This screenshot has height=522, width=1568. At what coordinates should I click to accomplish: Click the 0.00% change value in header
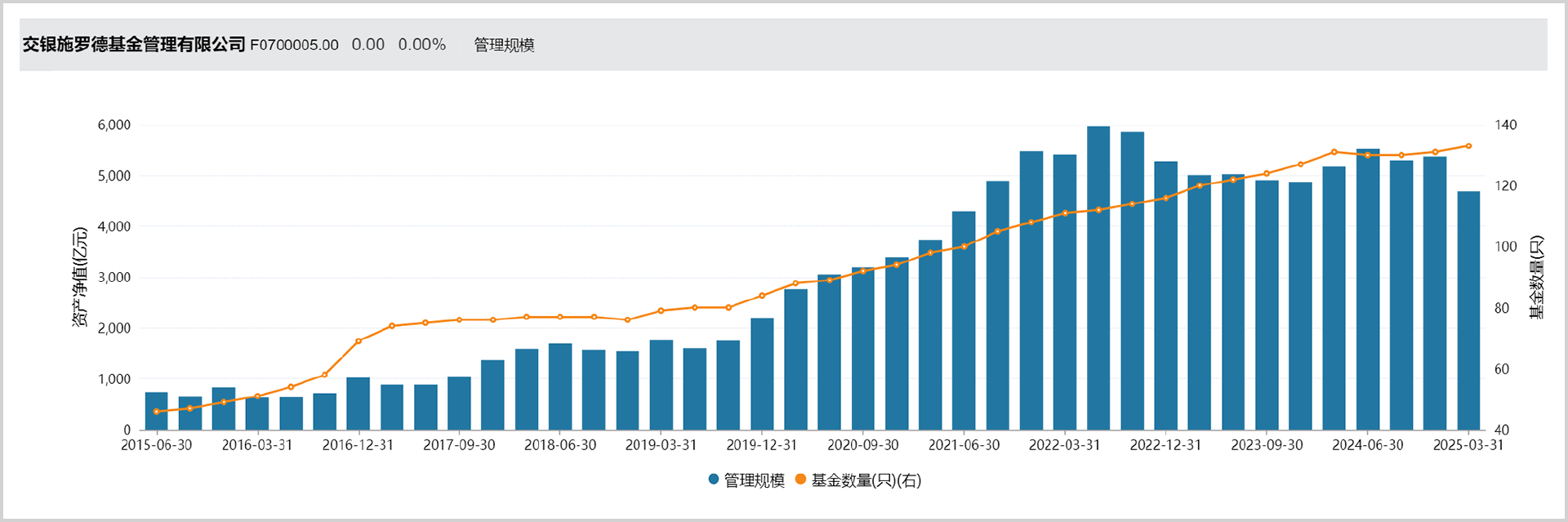point(422,44)
